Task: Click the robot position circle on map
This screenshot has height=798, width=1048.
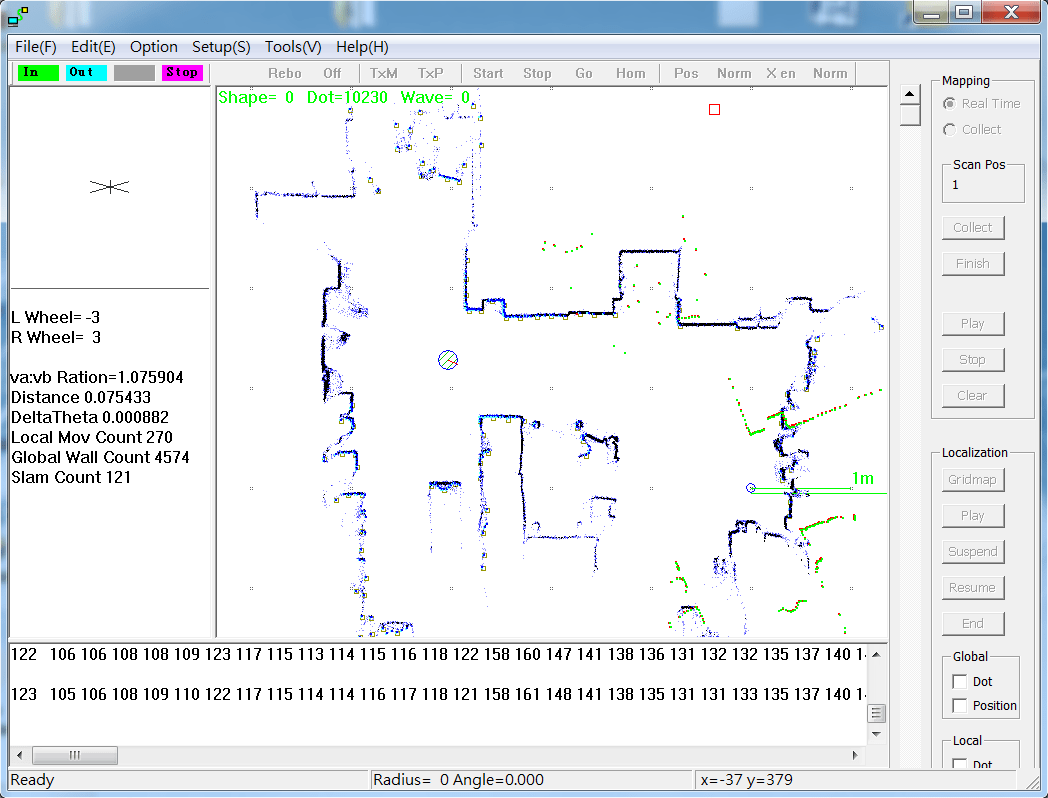Action: [x=448, y=360]
